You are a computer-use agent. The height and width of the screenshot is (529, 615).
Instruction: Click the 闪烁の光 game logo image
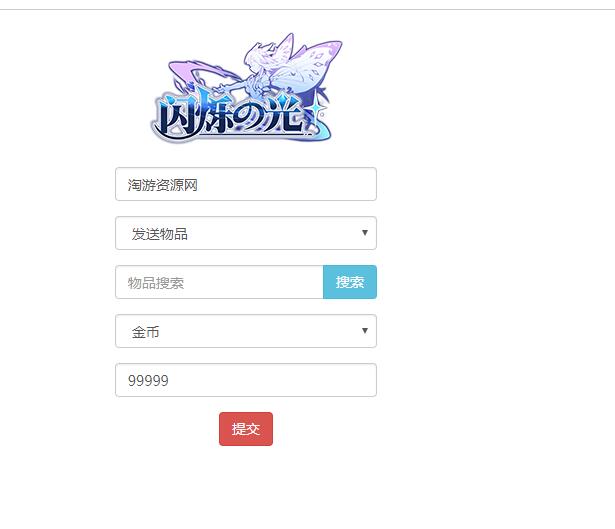(246, 88)
